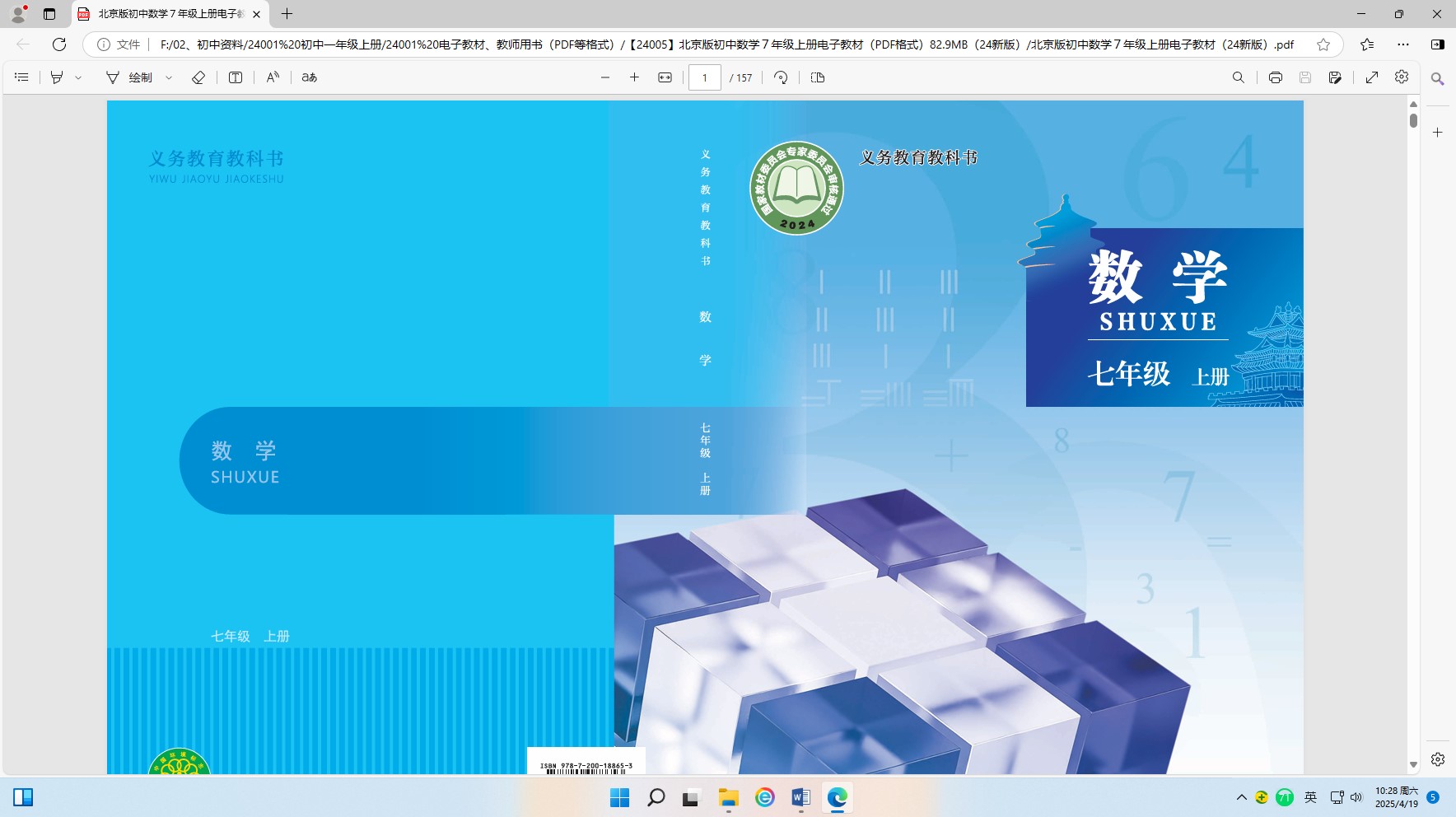Zoom in using the plus button

coord(634,77)
